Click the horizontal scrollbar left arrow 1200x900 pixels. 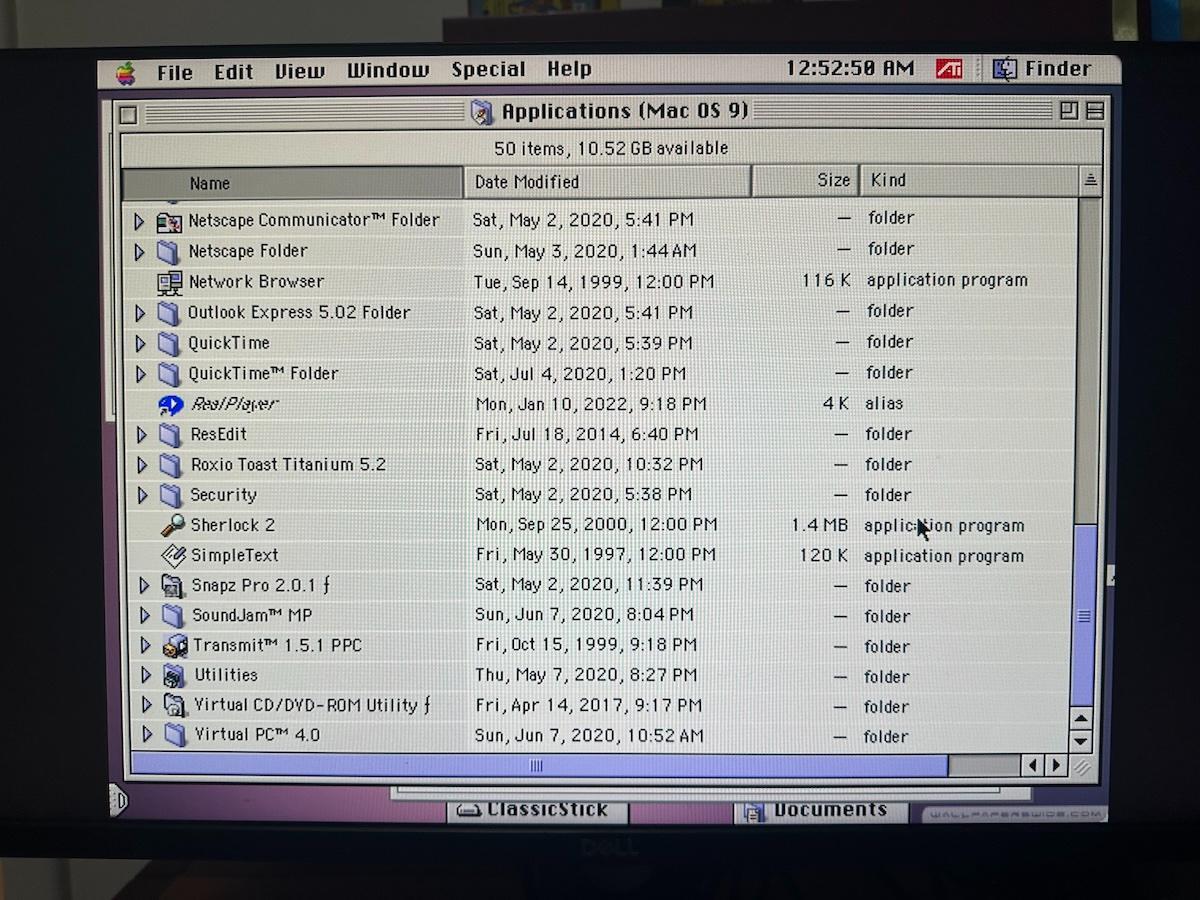point(1034,766)
